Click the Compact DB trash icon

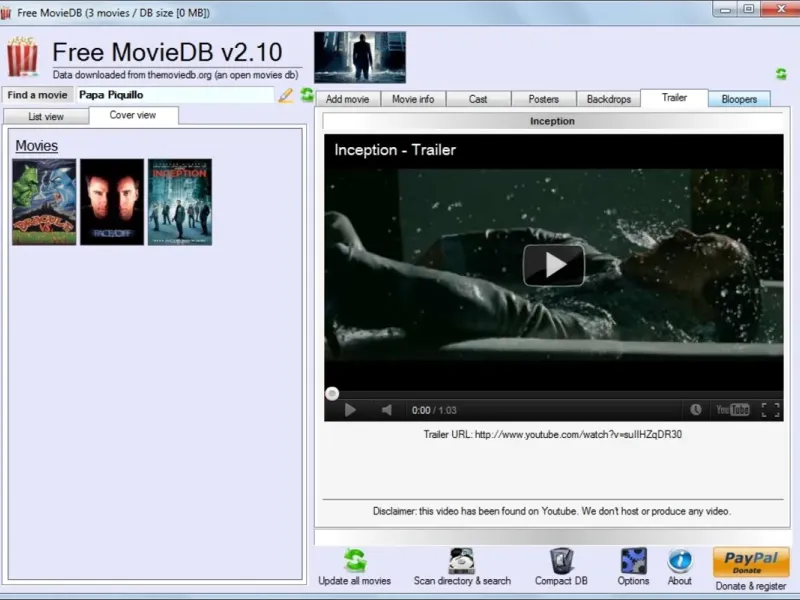[x=561, y=561]
